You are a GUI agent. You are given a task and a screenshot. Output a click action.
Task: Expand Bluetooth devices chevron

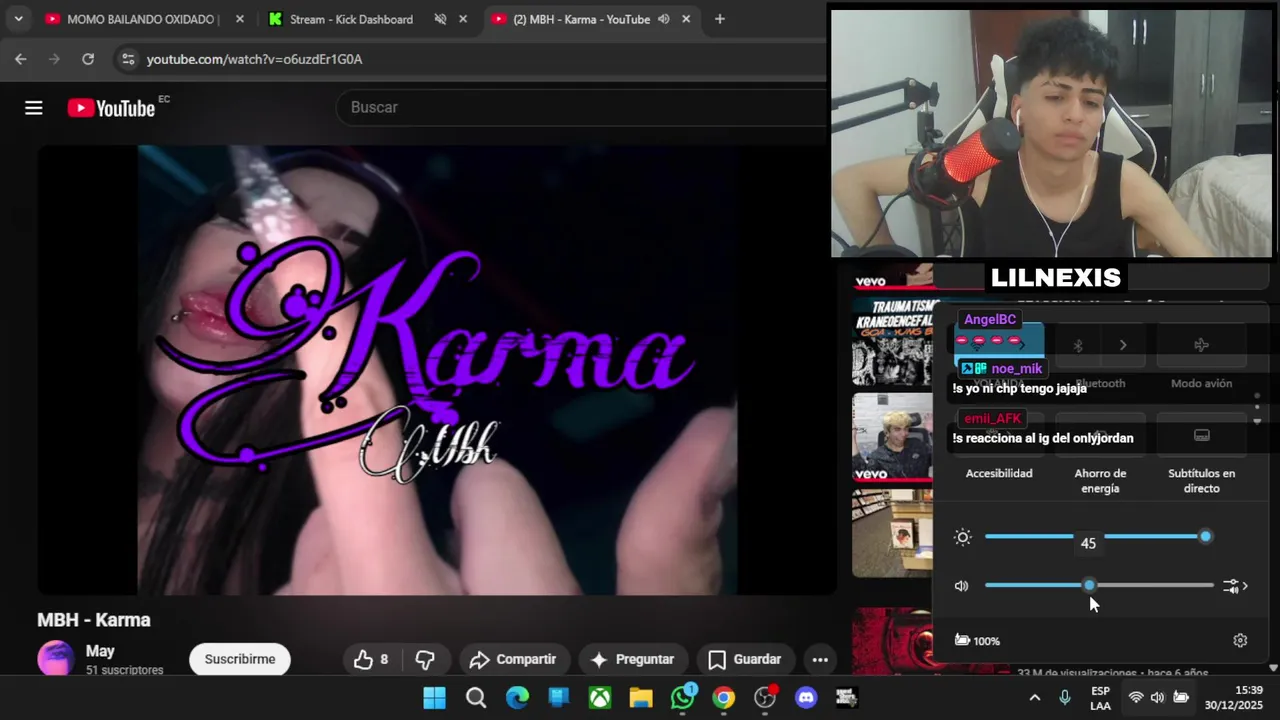click(1123, 345)
